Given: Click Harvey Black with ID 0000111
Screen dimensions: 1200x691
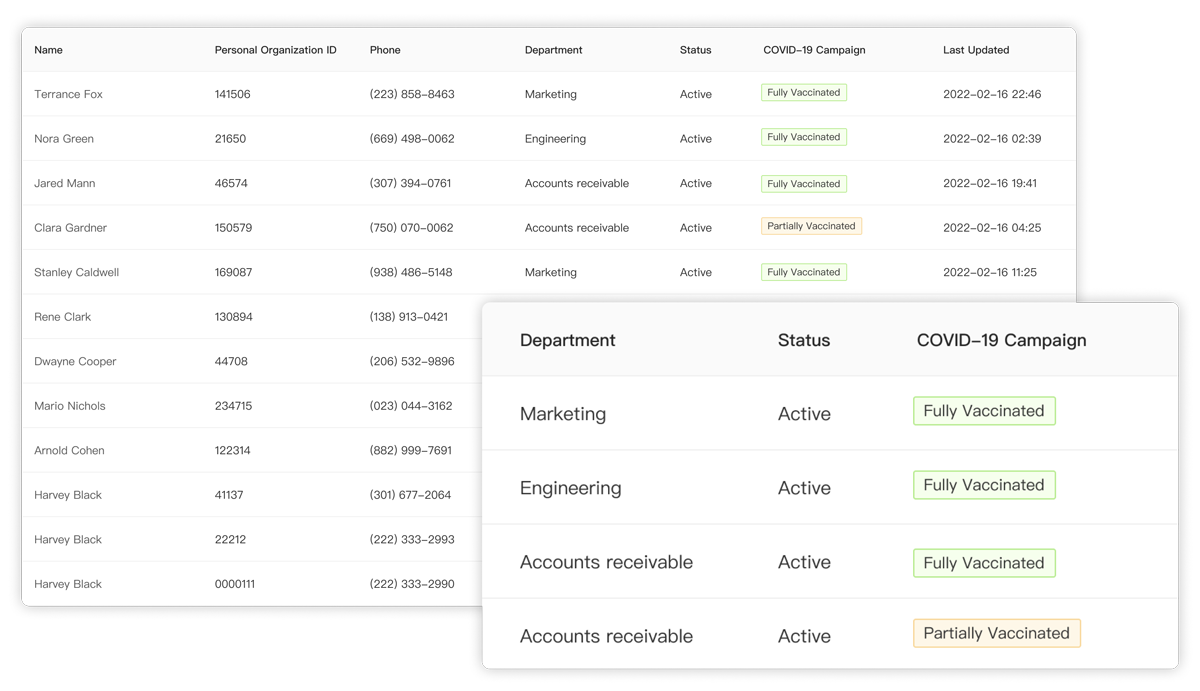Looking at the screenshot, I should (68, 584).
